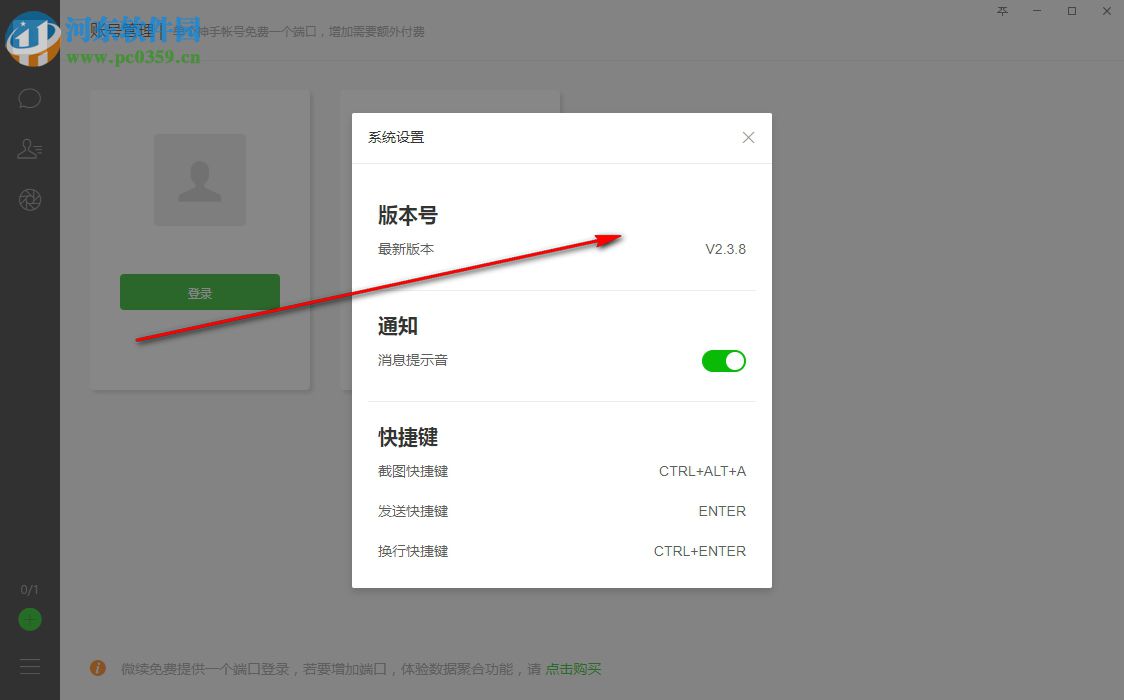Pin the window always on top

click(x=1002, y=11)
